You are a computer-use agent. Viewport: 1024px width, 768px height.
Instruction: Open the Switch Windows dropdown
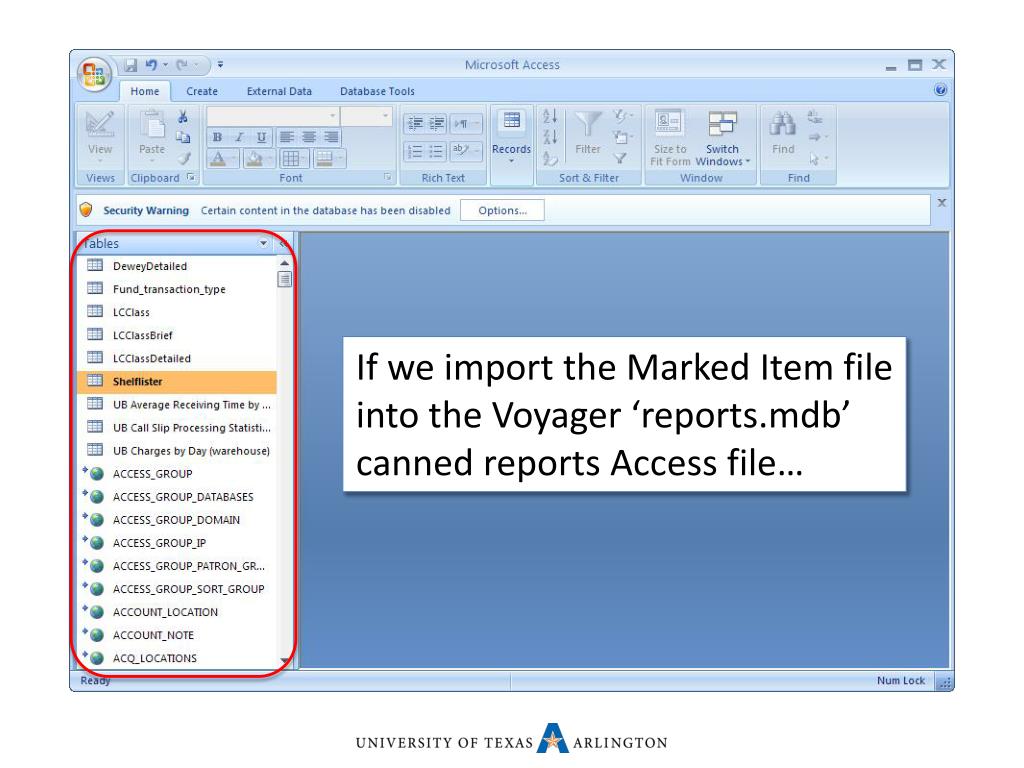(722, 137)
